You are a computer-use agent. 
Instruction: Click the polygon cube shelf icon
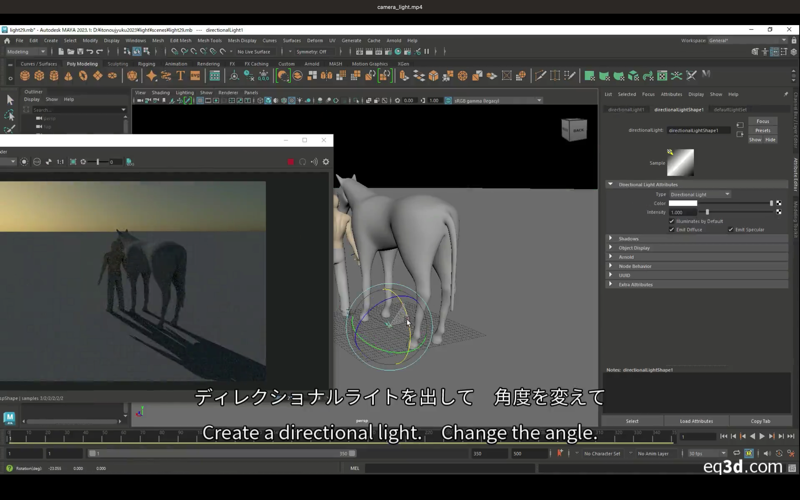point(40,76)
